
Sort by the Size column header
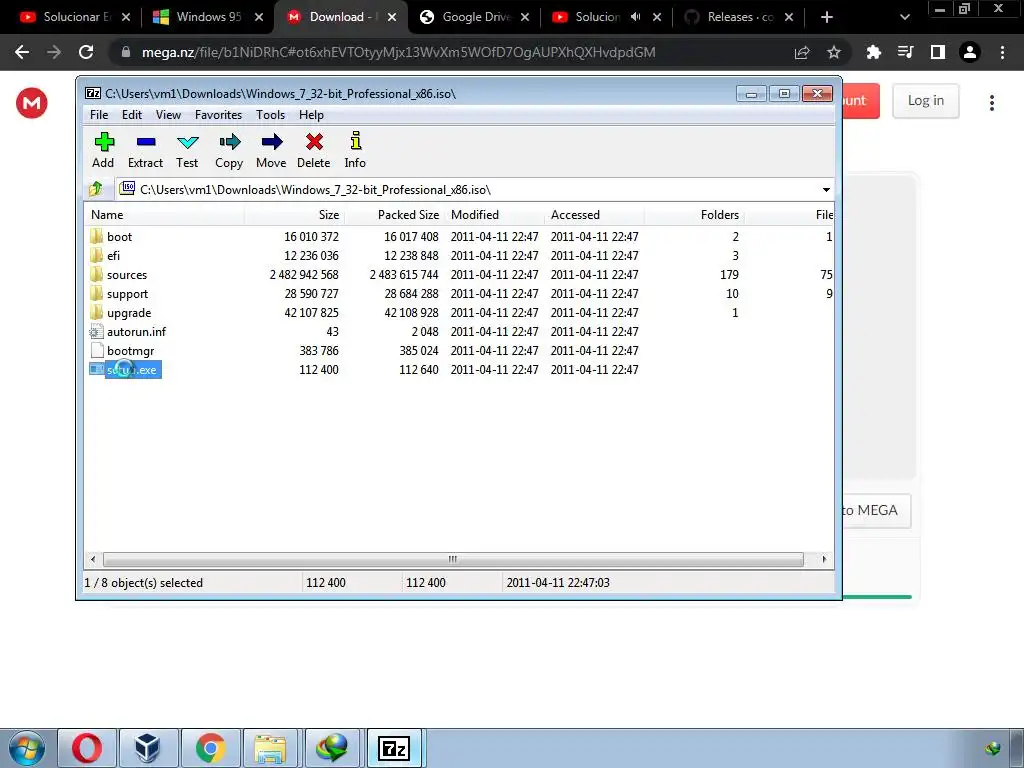295,215
